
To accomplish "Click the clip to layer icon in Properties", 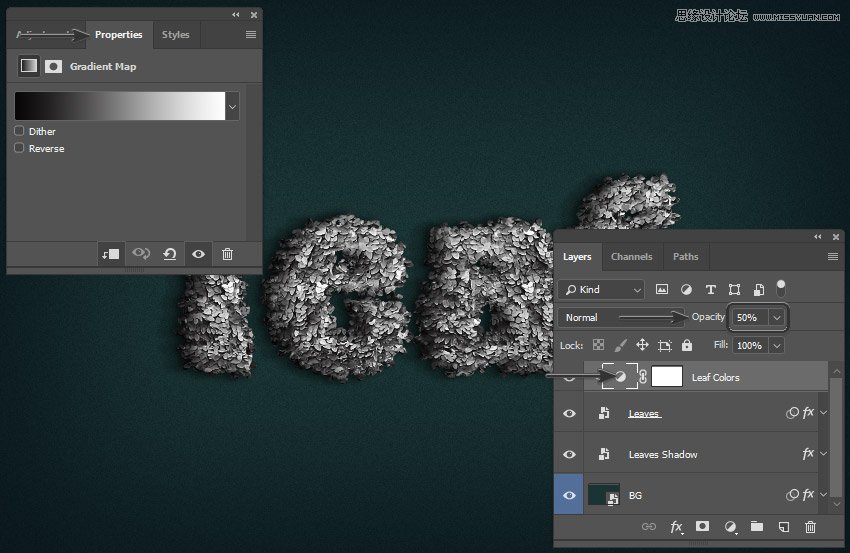I will coord(110,254).
